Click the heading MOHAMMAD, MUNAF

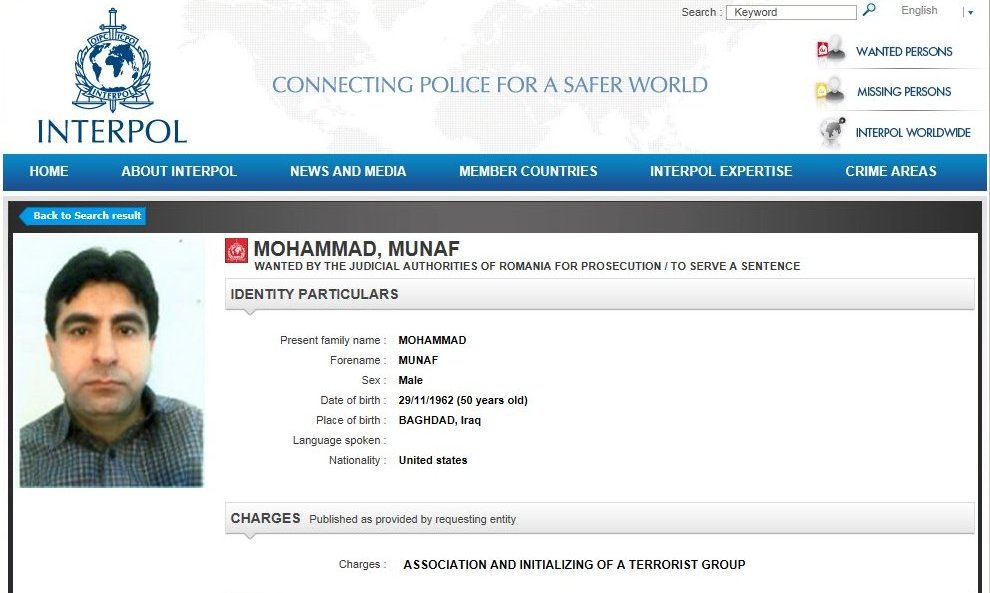coord(356,249)
